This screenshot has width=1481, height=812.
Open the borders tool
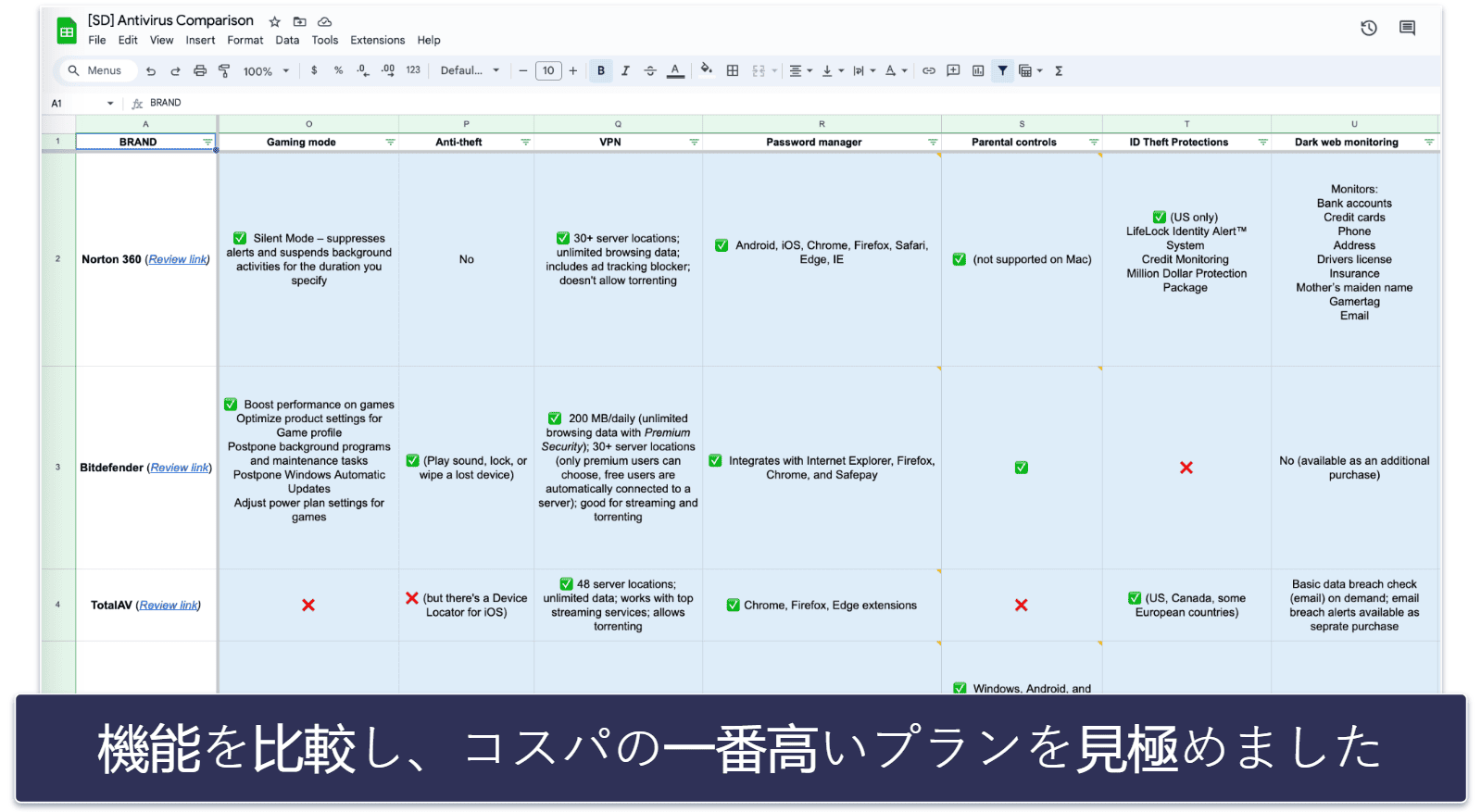click(733, 70)
